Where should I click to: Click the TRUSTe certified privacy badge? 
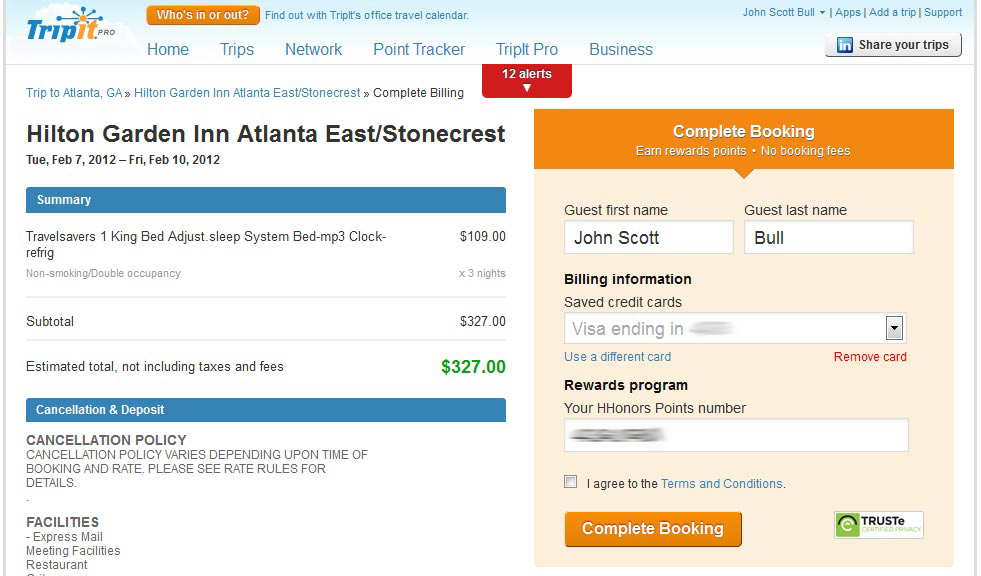coord(878,525)
